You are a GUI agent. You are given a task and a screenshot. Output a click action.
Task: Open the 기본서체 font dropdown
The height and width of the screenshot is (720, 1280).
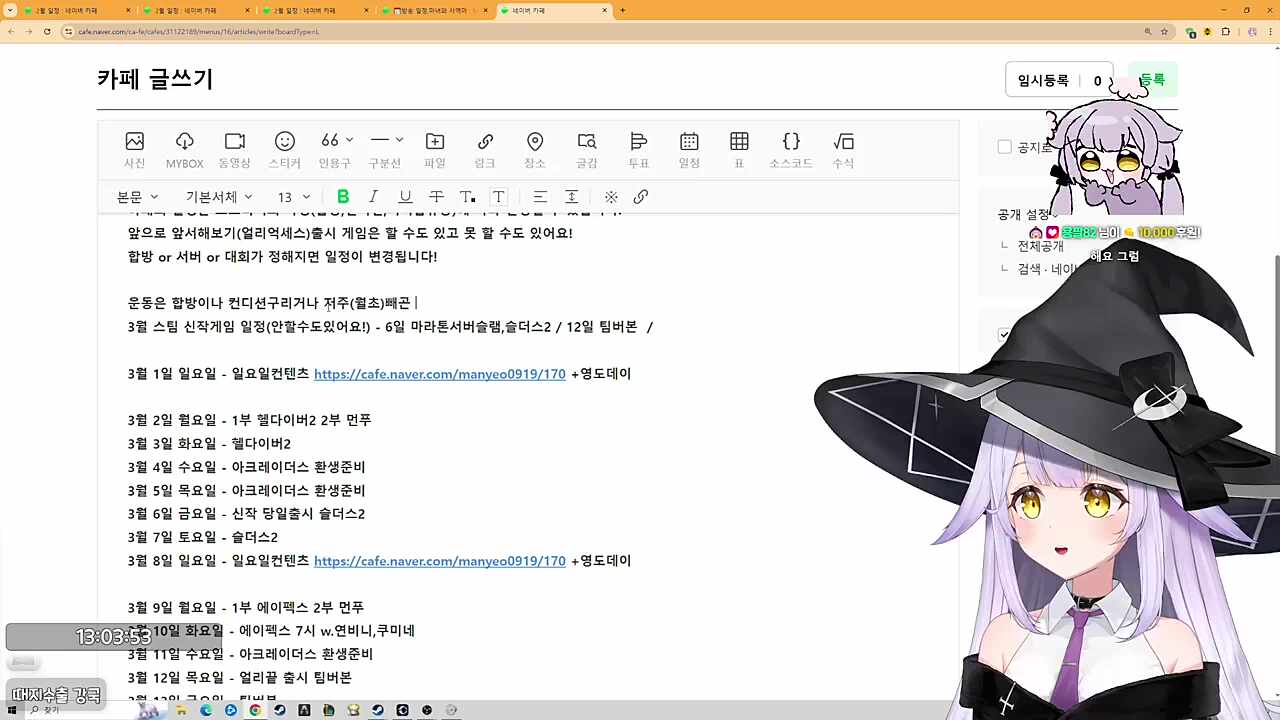pos(216,197)
